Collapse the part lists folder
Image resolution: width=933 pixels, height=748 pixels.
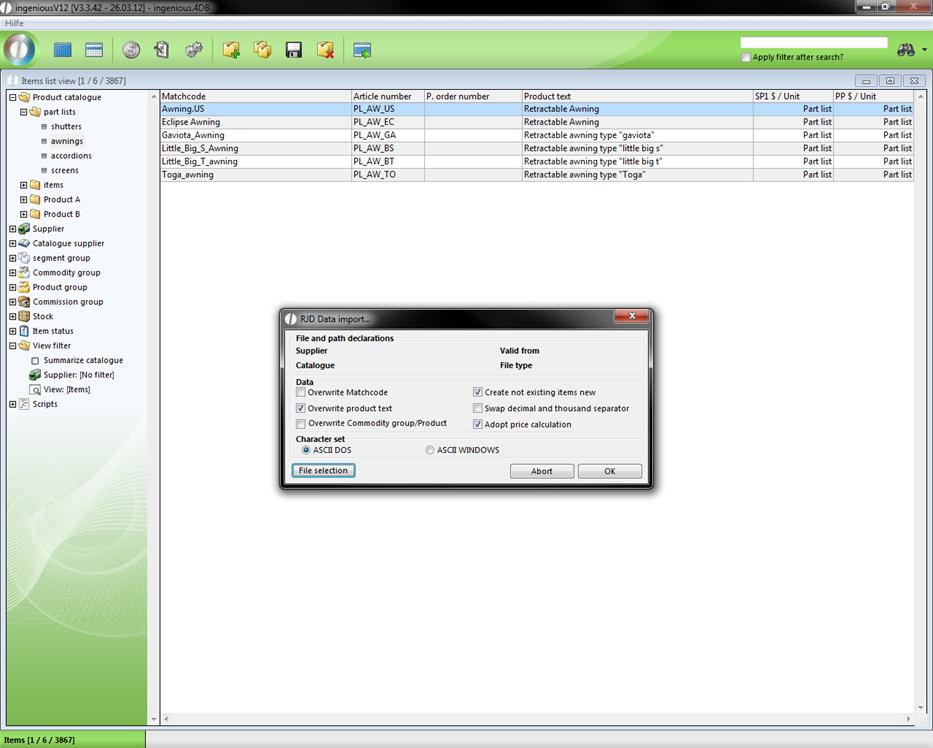[x=23, y=112]
